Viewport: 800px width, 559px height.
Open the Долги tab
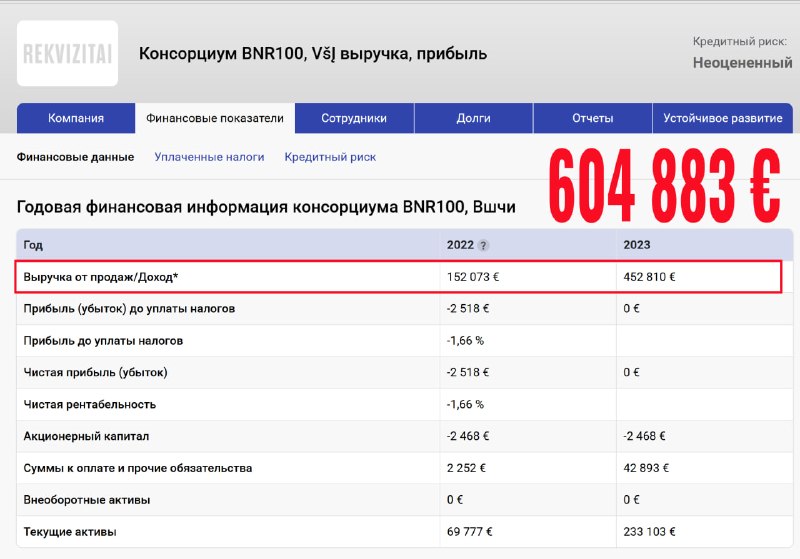point(473,118)
